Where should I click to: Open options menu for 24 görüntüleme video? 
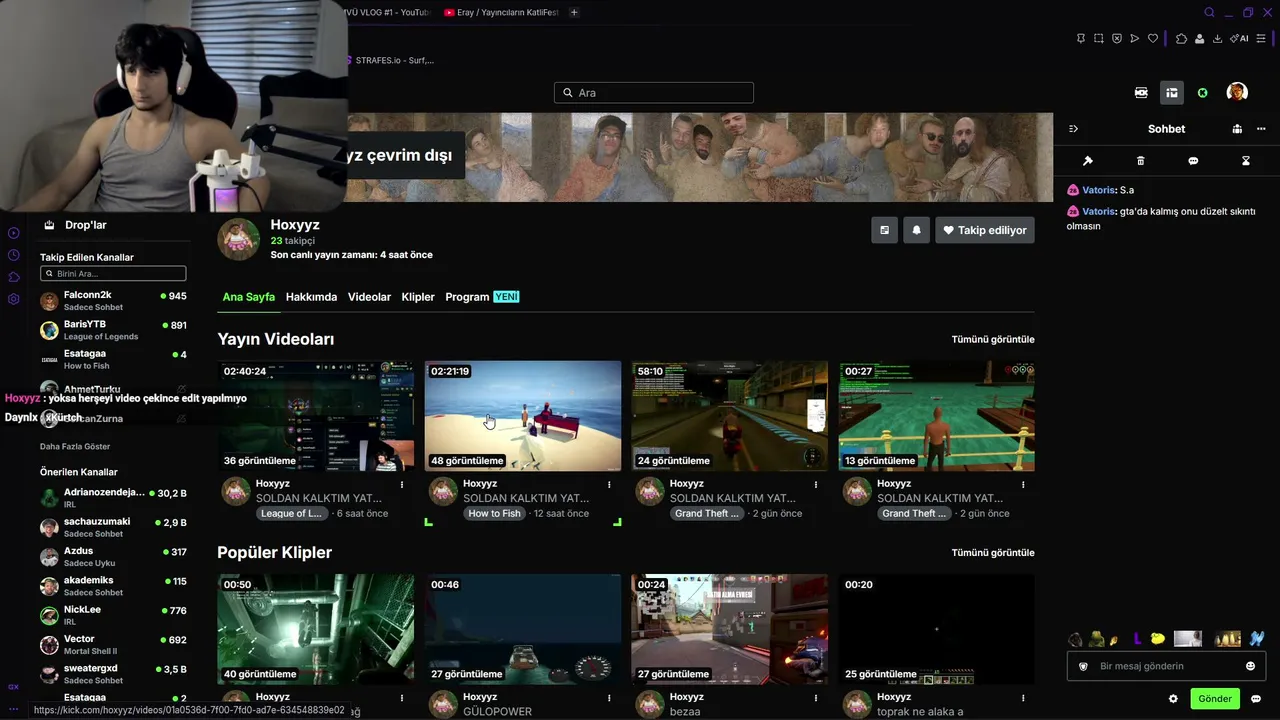816,484
